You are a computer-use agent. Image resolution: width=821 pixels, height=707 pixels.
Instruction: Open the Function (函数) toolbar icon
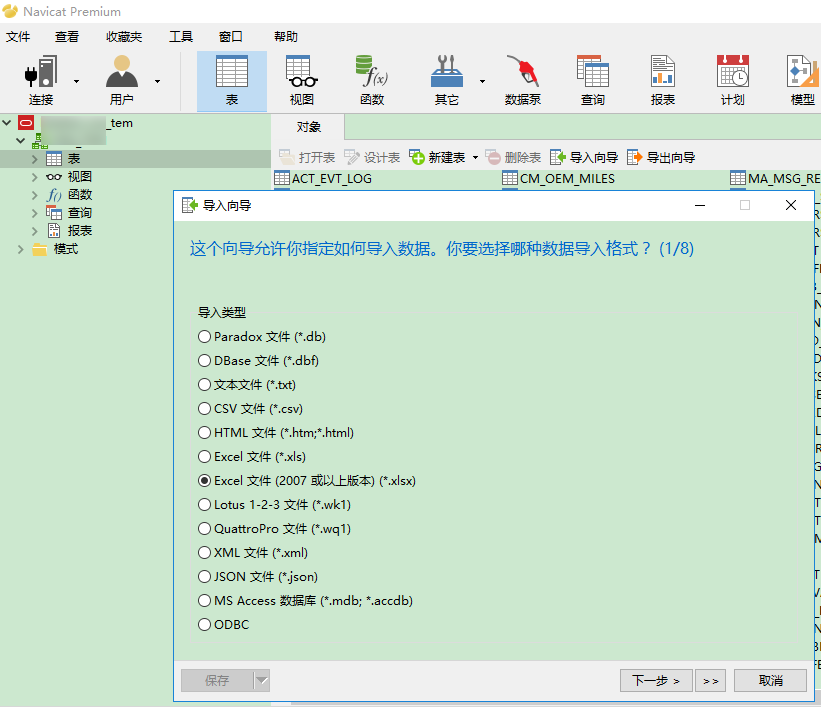(372, 81)
